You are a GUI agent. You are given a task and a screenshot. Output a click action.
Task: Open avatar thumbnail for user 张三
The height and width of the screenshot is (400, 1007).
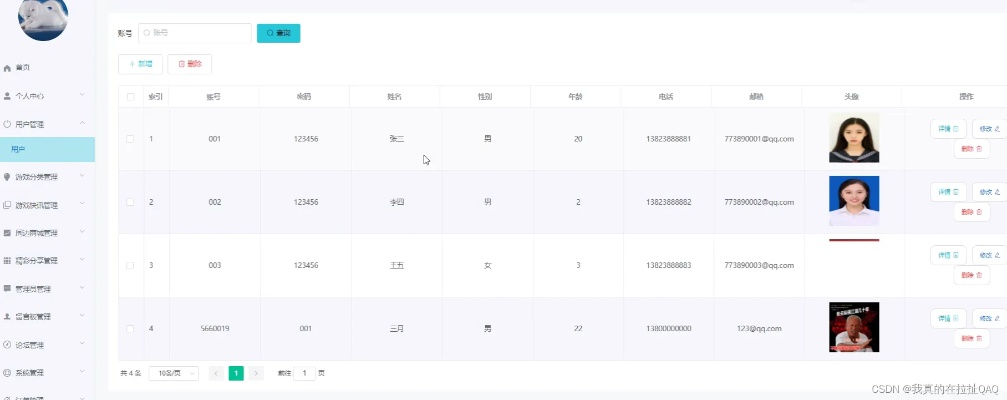(853, 138)
